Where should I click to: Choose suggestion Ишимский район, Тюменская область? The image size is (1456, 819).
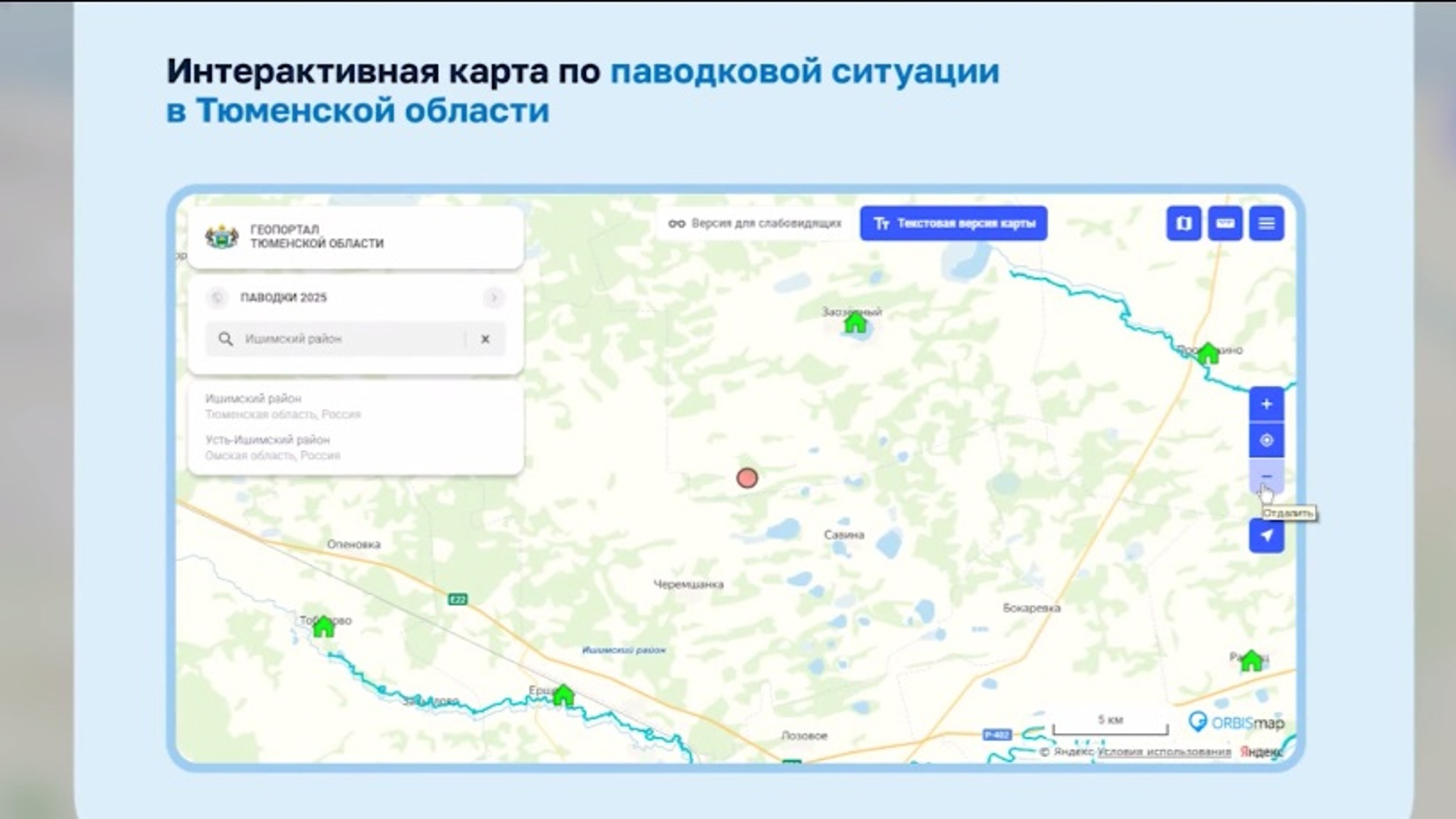click(x=283, y=406)
